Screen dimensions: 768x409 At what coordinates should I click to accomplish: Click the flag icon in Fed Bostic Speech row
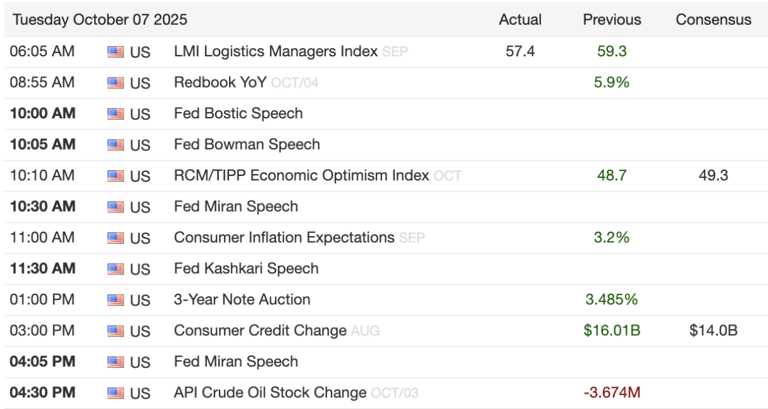tap(115, 113)
